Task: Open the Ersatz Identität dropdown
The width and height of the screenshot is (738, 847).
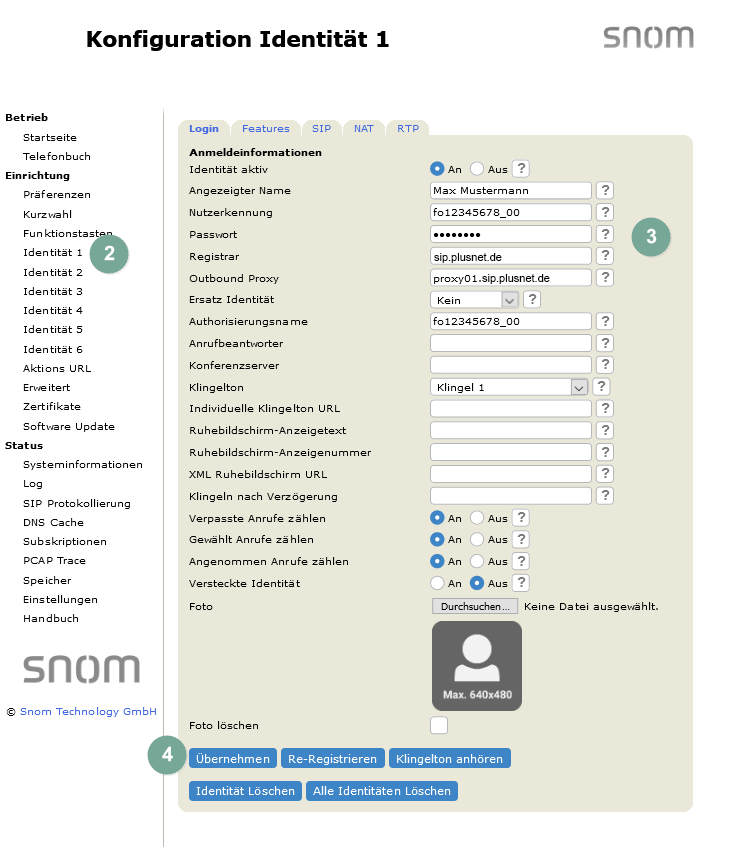Action: click(474, 300)
